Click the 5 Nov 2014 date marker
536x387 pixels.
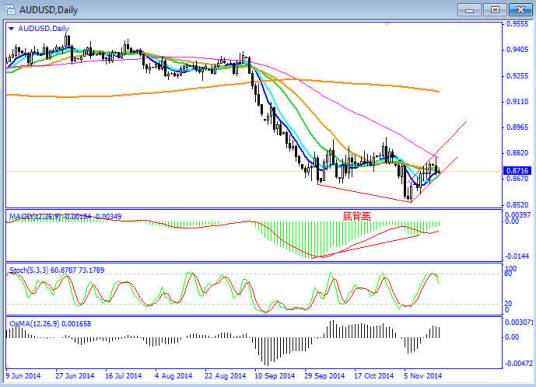(423, 376)
